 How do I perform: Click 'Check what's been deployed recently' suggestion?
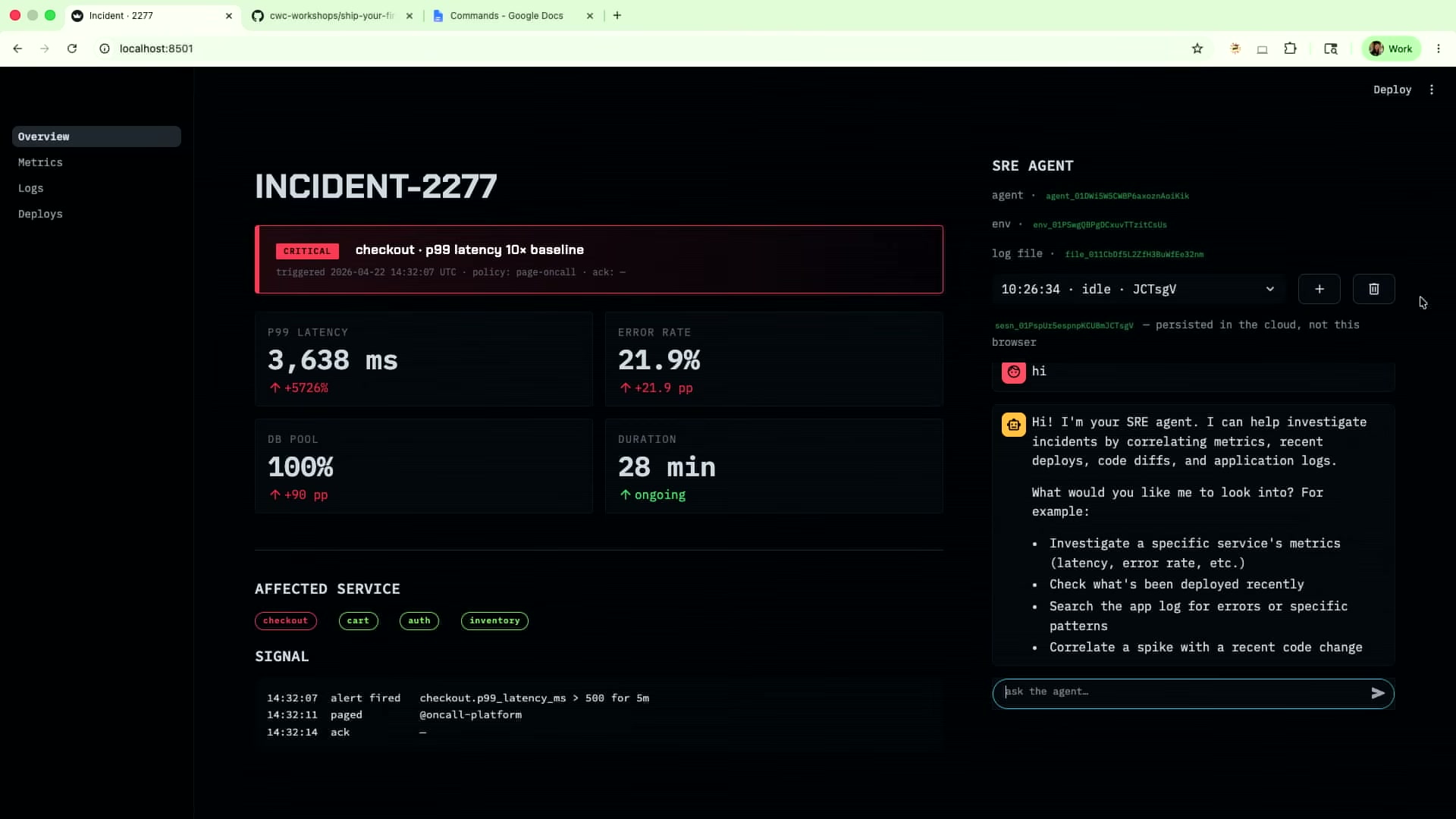click(x=1177, y=585)
